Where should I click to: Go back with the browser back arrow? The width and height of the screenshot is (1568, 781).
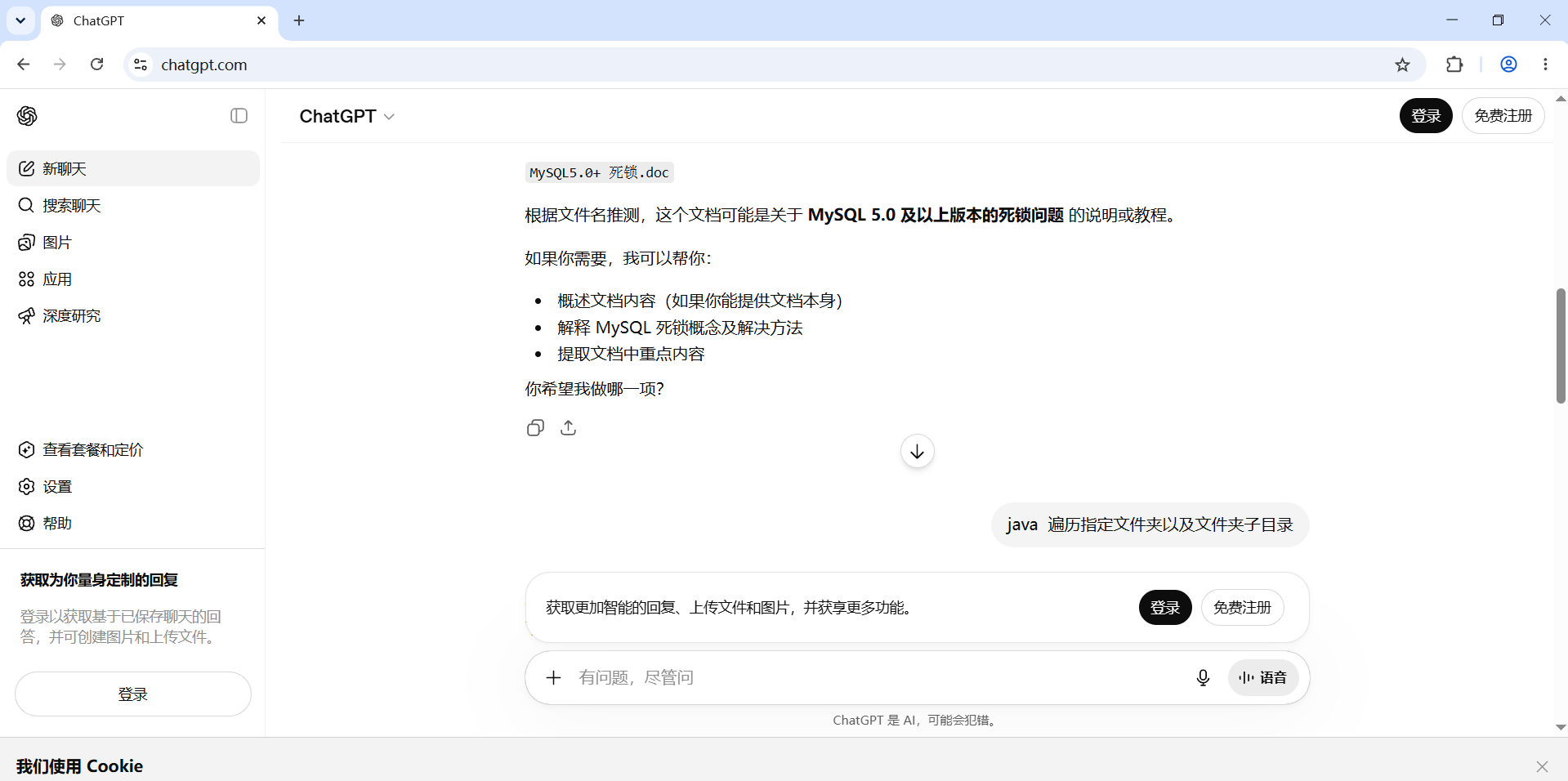point(24,65)
